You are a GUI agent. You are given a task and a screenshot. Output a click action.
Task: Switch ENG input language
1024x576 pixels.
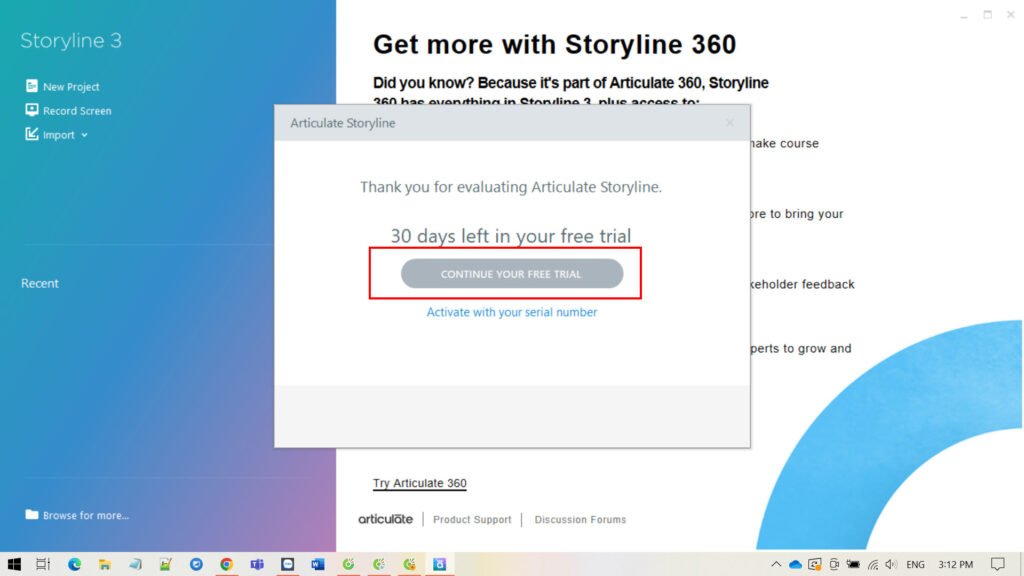(916, 564)
